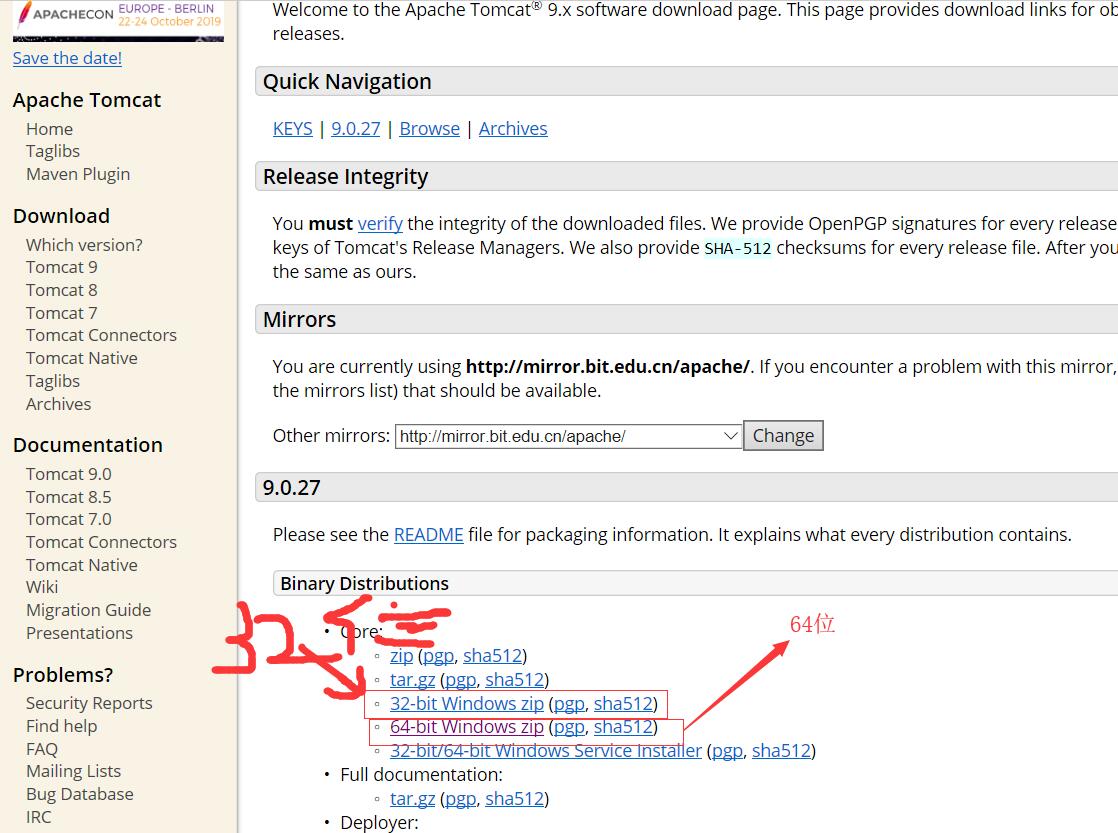Select Tomcat 8 under Download
The height and width of the screenshot is (833, 1118).
click(x=62, y=290)
